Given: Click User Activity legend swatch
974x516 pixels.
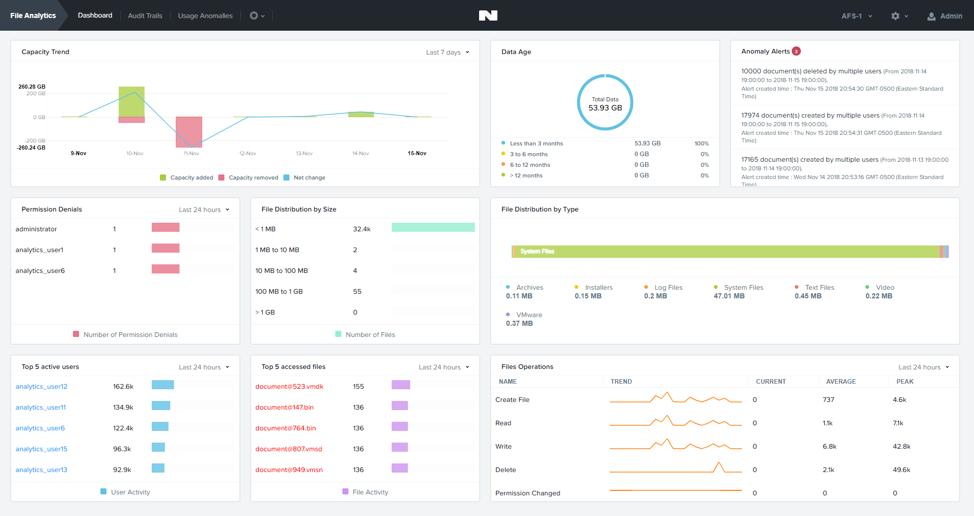Looking at the screenshot, I should [x=104, y=492].
